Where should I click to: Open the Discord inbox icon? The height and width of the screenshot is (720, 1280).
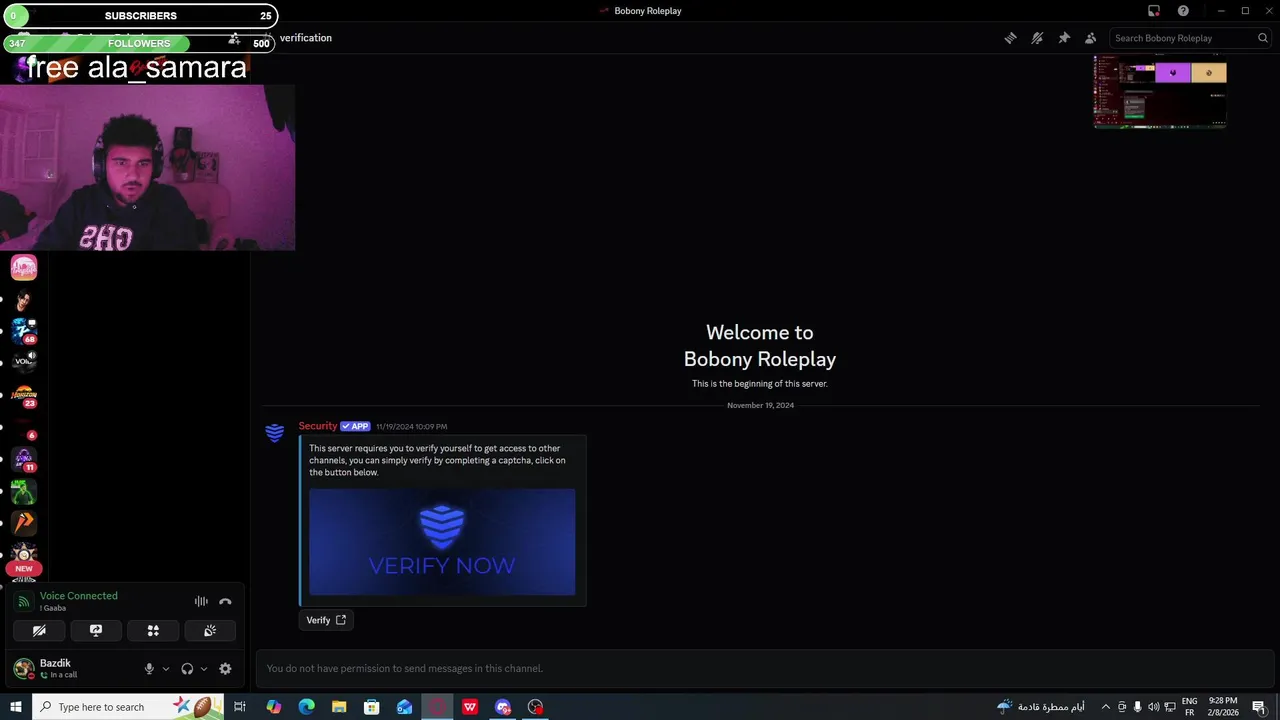point(1154,11)
